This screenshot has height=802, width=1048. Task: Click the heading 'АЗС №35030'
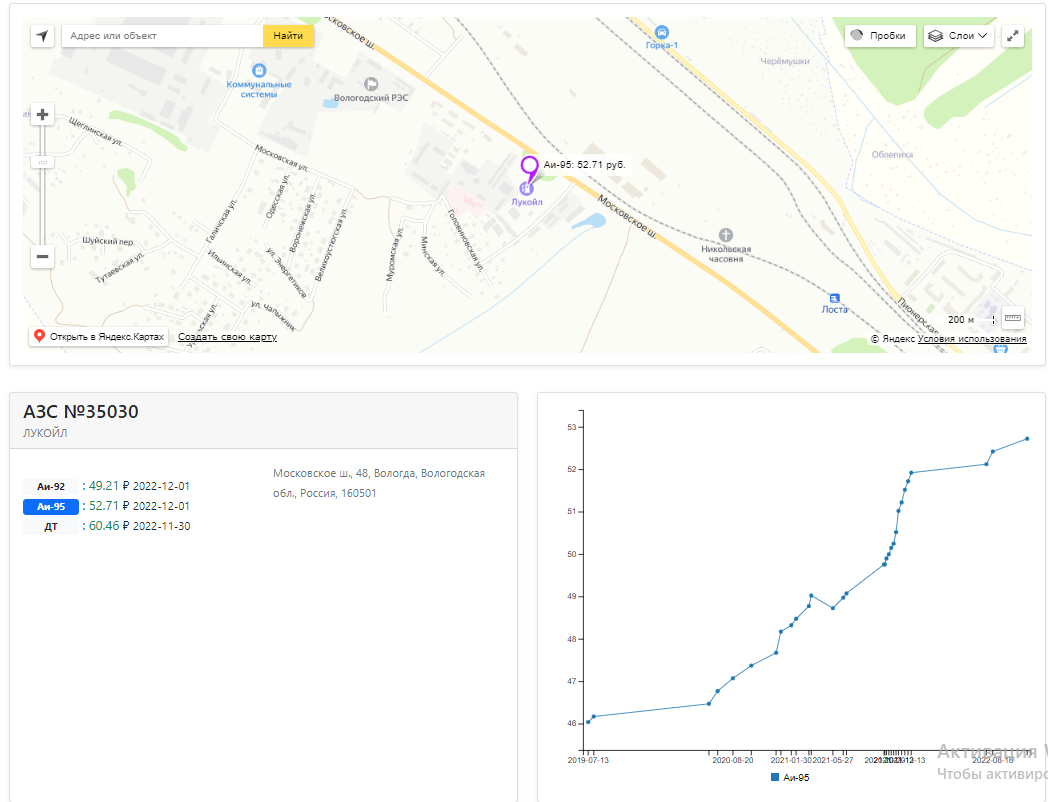click(81, 412)
